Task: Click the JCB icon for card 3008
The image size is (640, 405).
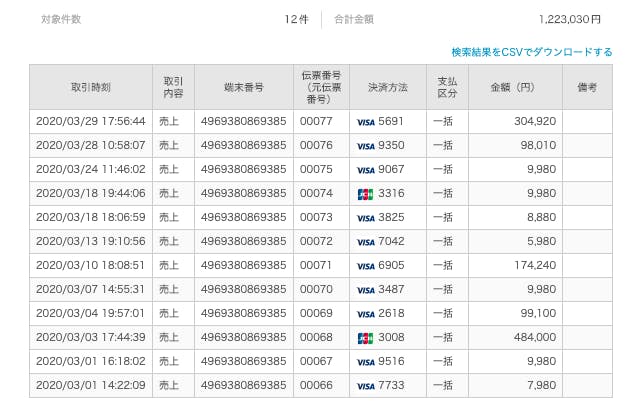Action: [365, 338]
